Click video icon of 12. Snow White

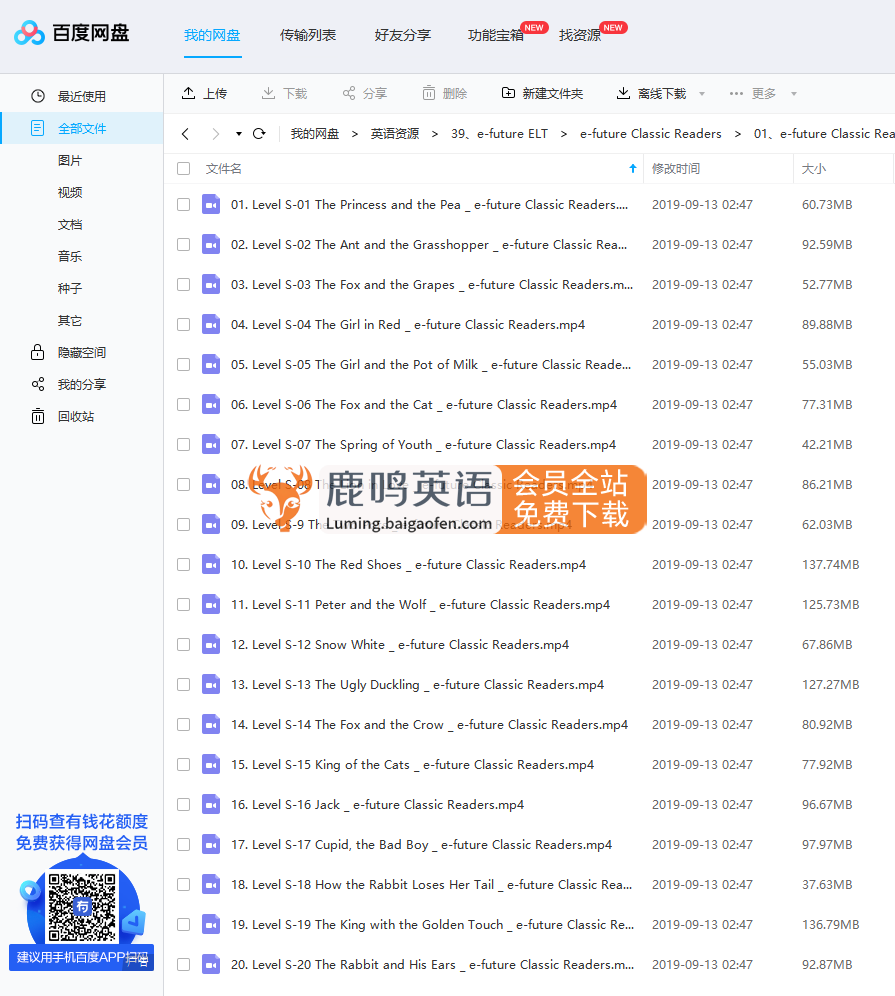[x=211, y=645]
